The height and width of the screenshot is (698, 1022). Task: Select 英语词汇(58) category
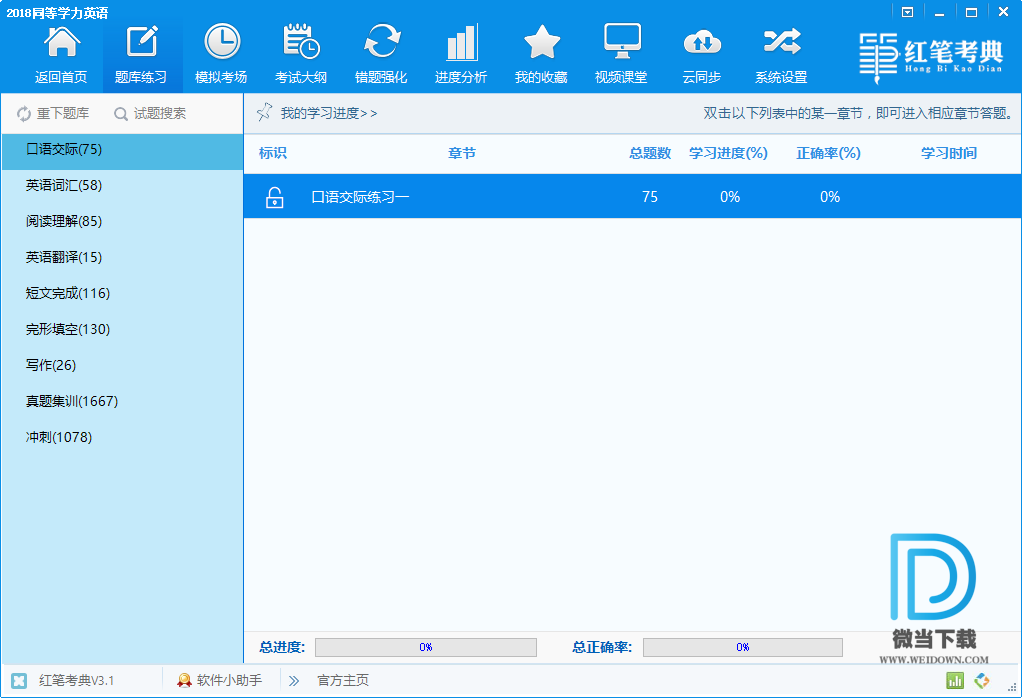123,186
